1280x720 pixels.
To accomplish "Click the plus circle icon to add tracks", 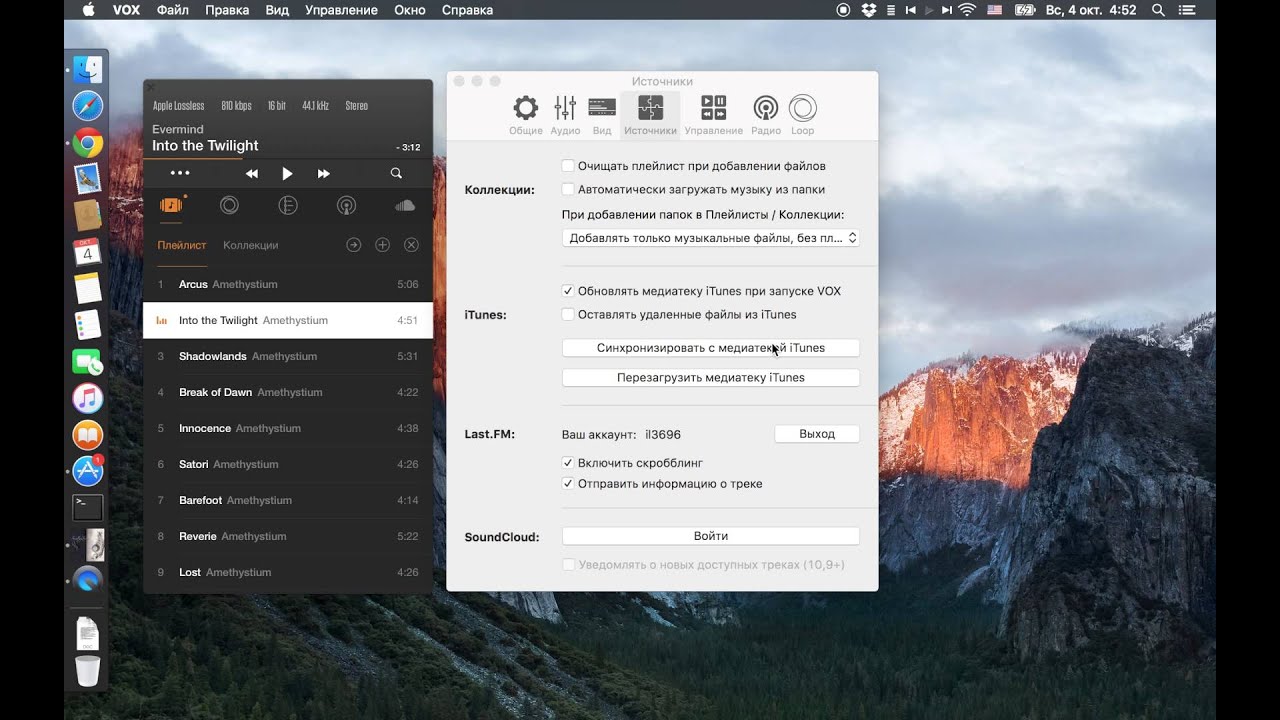I will pos(382,245).
